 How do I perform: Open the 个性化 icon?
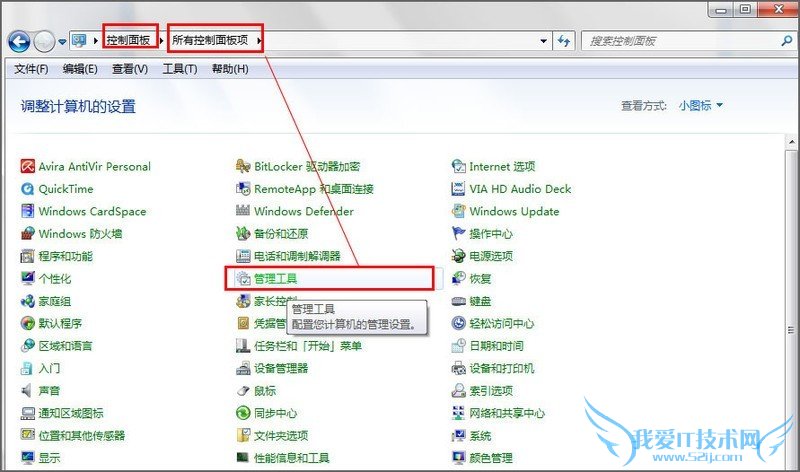[28, 278]
